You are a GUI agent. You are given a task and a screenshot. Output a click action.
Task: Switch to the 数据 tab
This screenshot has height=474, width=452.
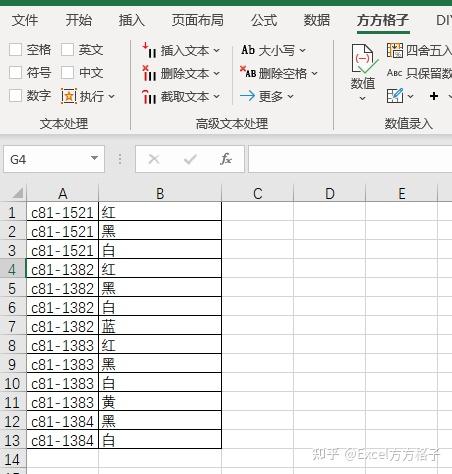point(317,20)
